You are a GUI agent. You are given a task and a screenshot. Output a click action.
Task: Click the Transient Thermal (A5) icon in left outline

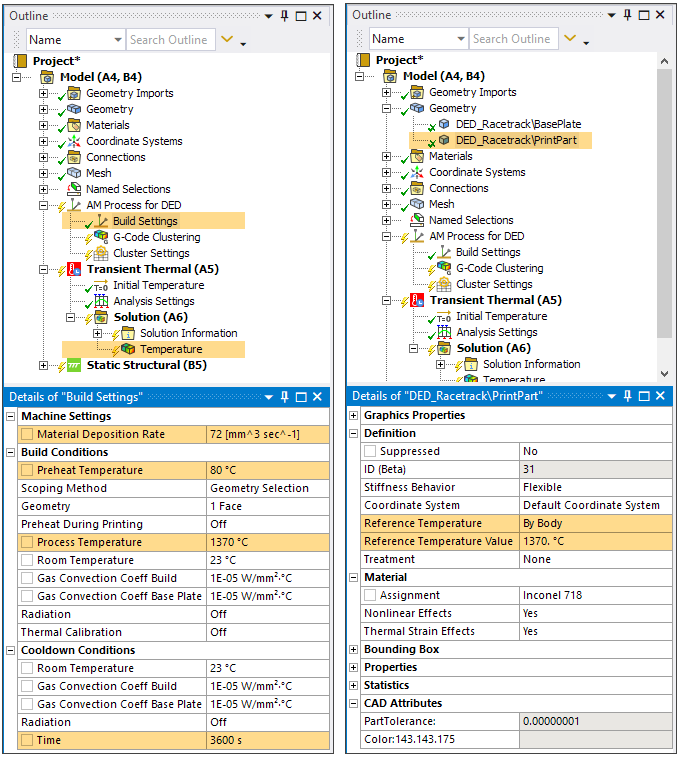pyautogui.click(x=74, y=269)
